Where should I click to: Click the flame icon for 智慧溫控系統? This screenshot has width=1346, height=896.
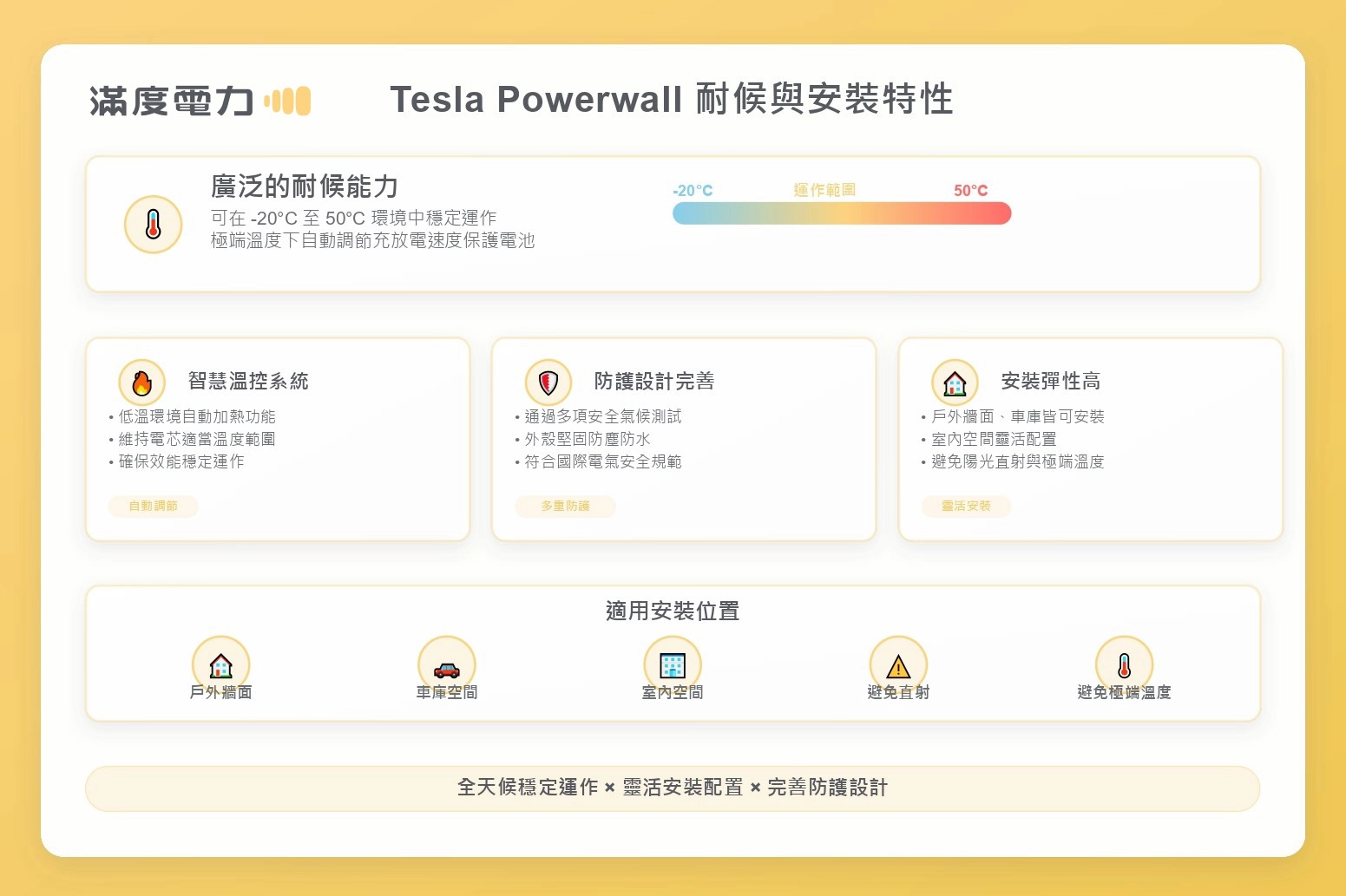[x=142, y=383]
